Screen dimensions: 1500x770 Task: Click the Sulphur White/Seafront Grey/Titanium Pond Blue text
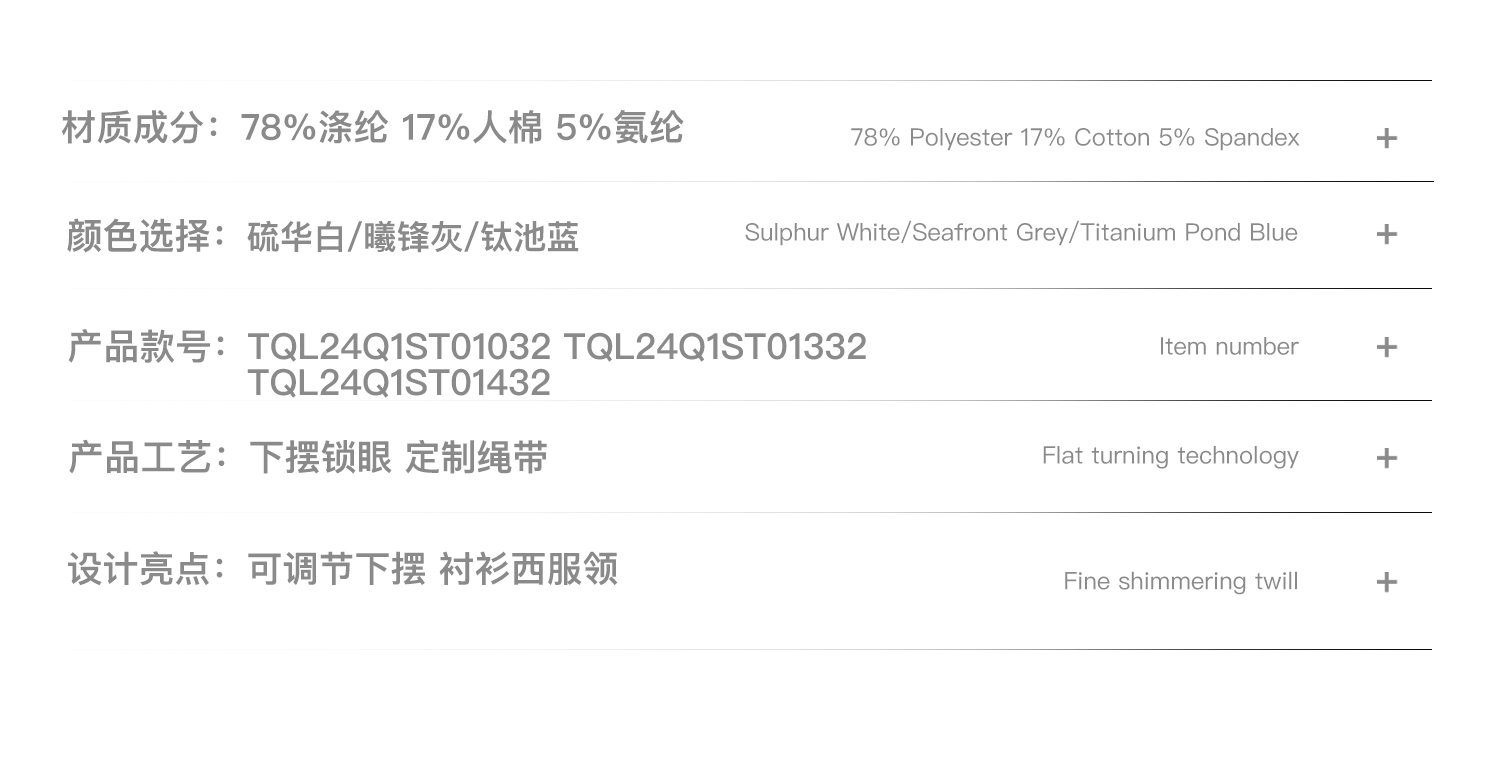point(1020,233)
